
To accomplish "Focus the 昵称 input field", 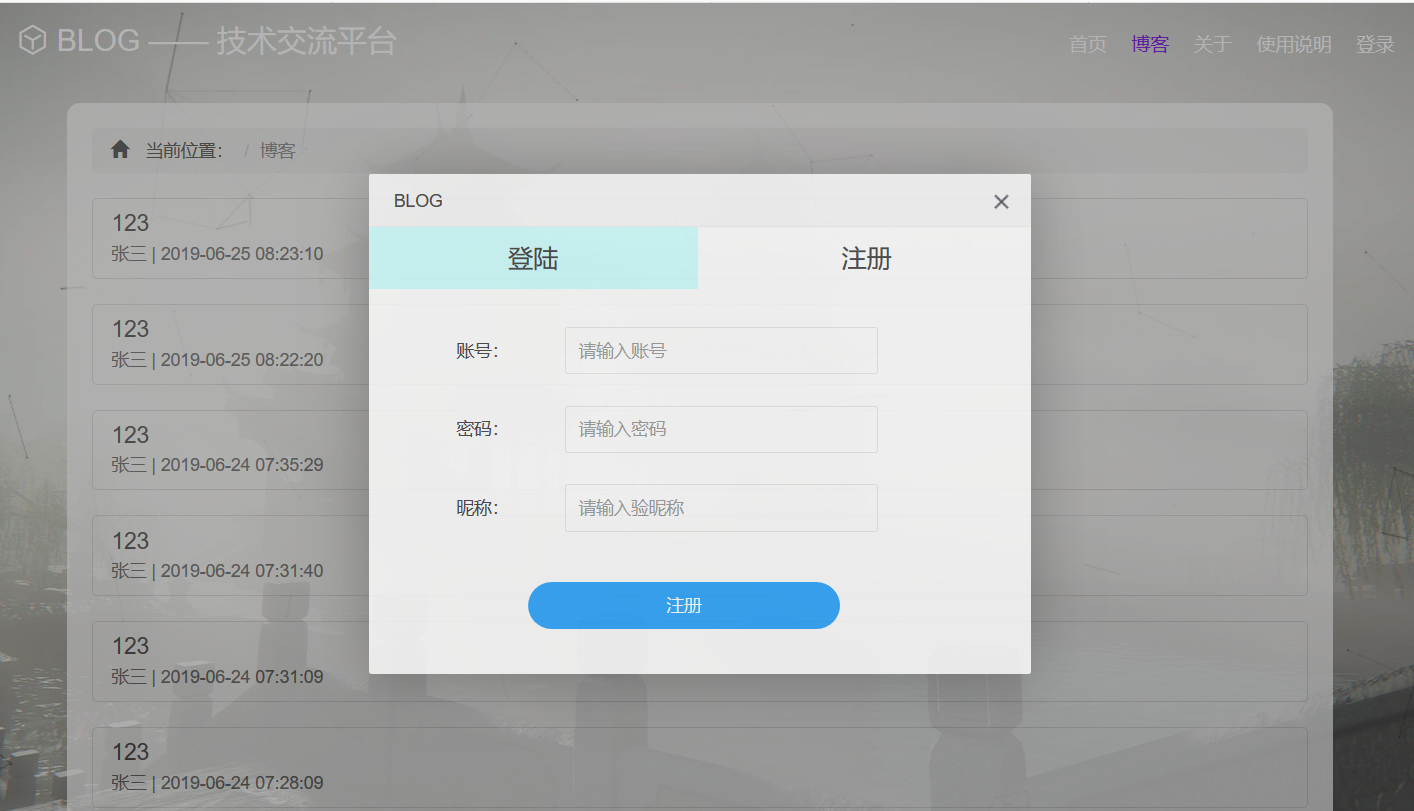I will (721, 508).
